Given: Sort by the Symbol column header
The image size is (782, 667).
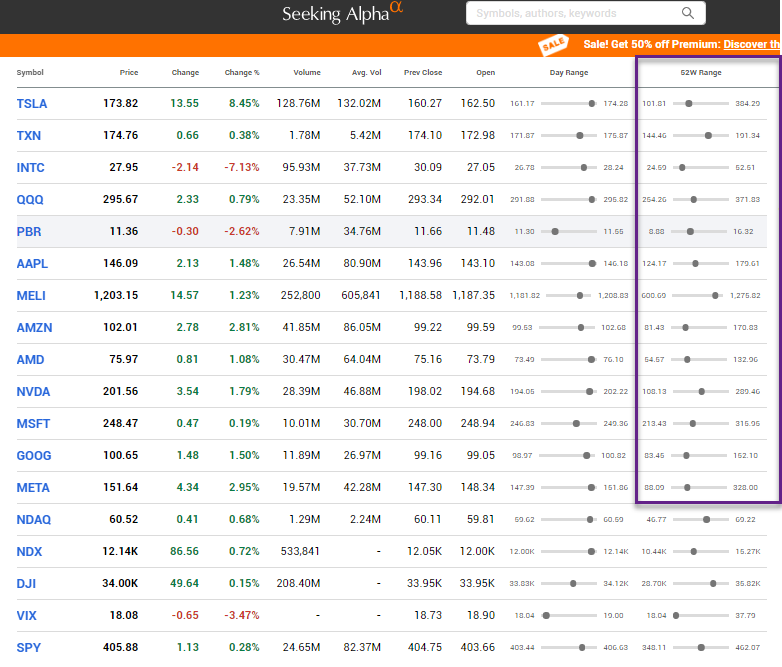Looking at the screenshot, I should click(x=30, y=72).
